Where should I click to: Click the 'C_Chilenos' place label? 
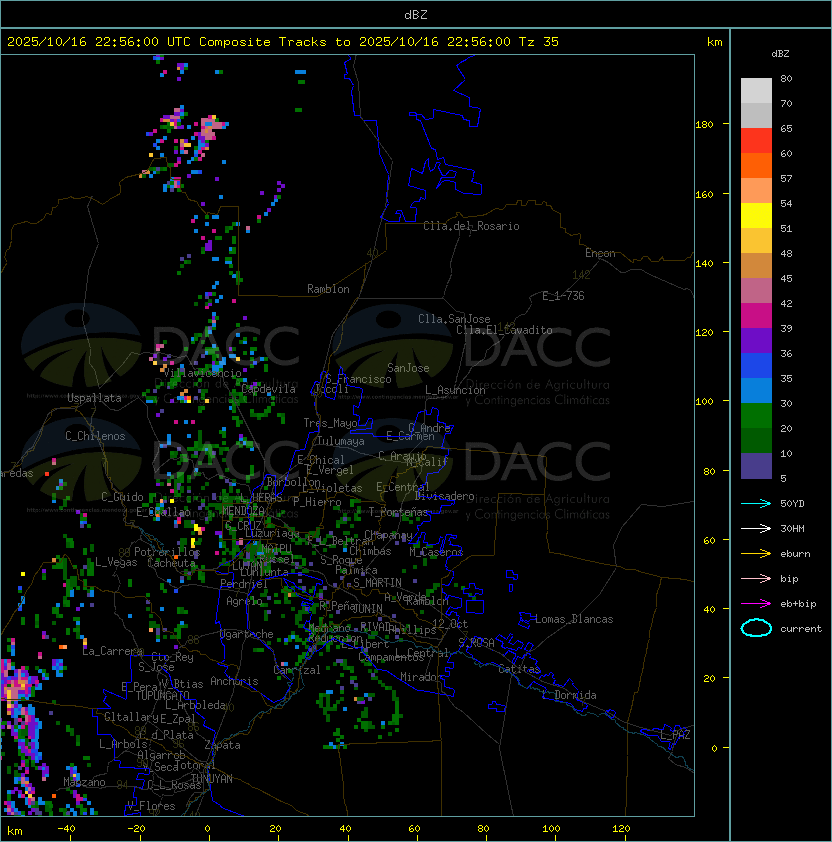tap(95, 436)
